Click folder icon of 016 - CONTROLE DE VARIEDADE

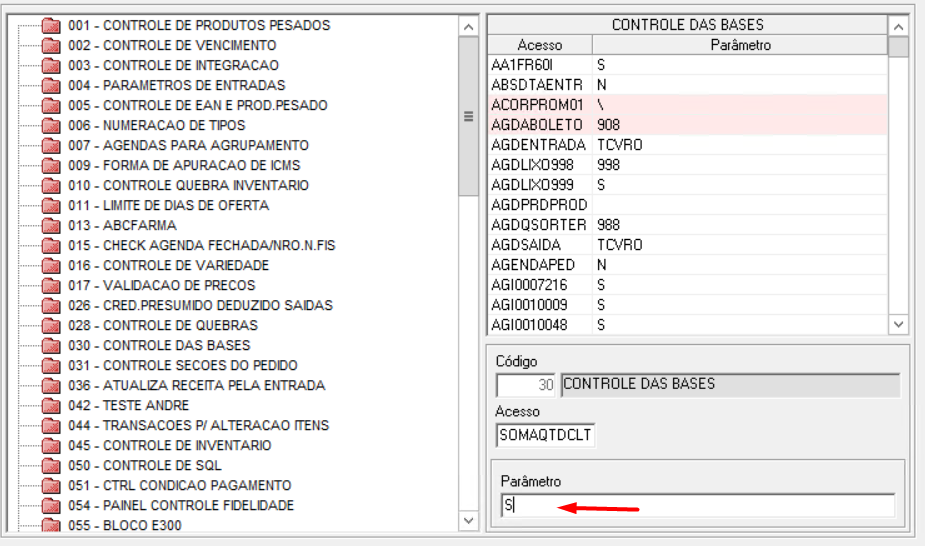coord(51,266)
